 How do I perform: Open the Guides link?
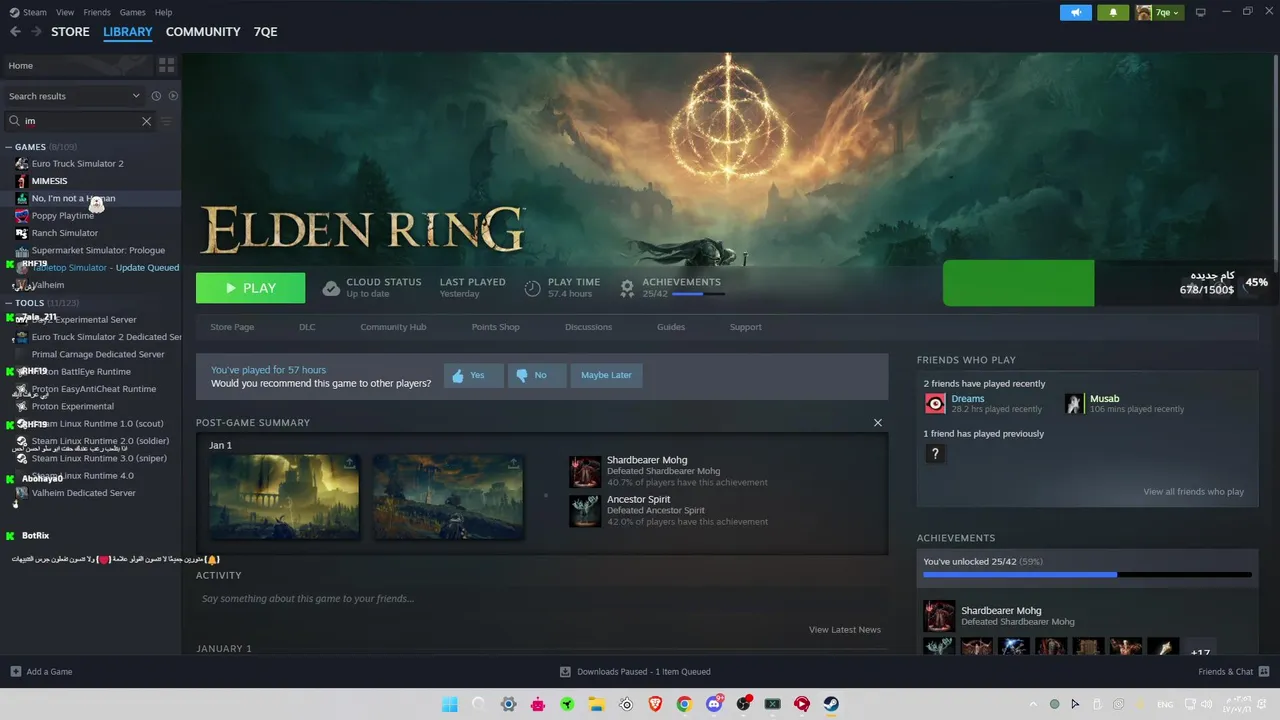[x=671, y=327]
